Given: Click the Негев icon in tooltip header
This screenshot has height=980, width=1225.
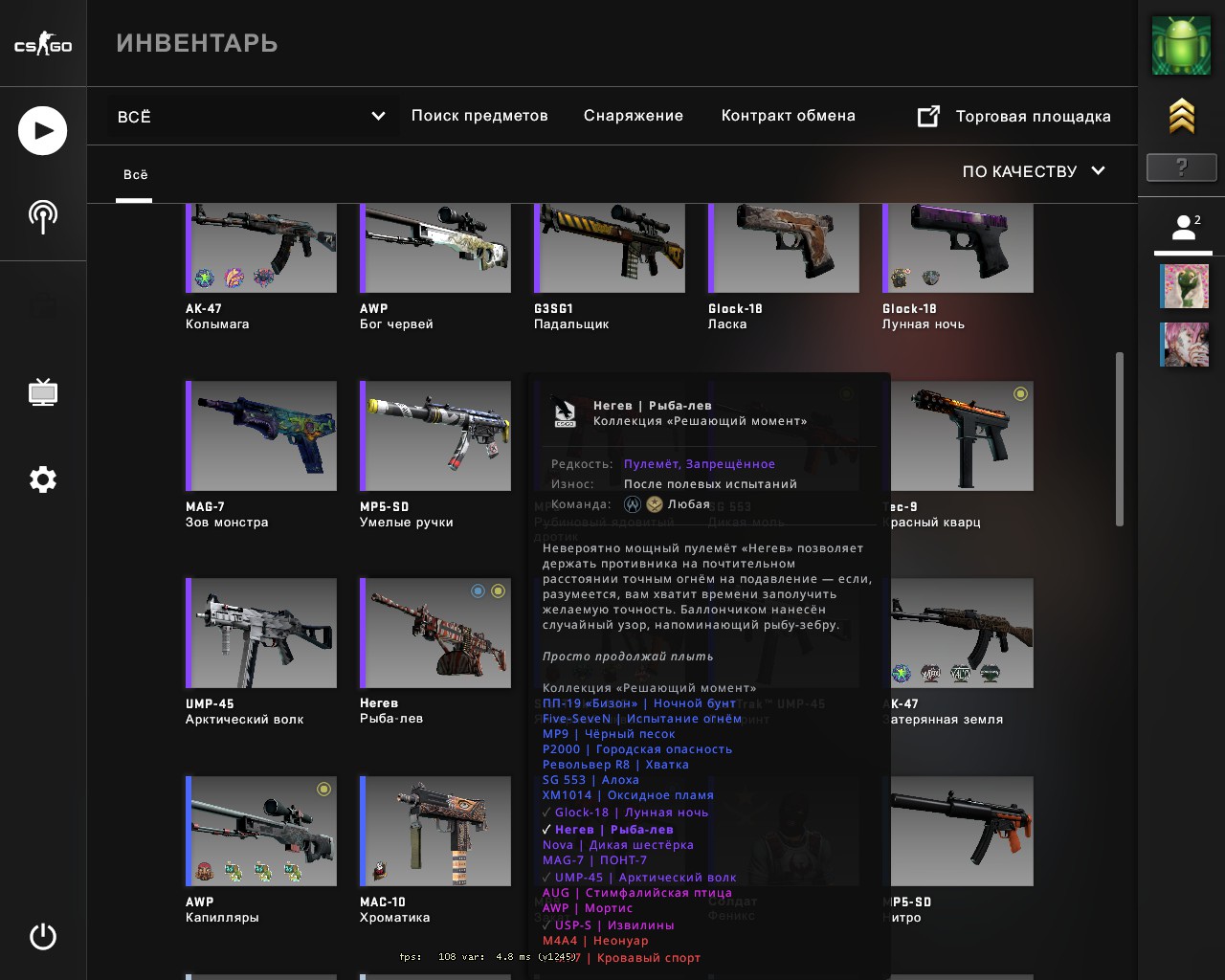Looking at the screenshot, I should coord(565,413).
